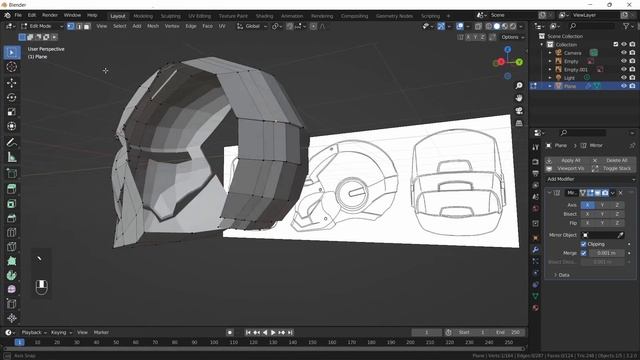
Task: Select the Knife tool
Action: (x=11, y=247)
